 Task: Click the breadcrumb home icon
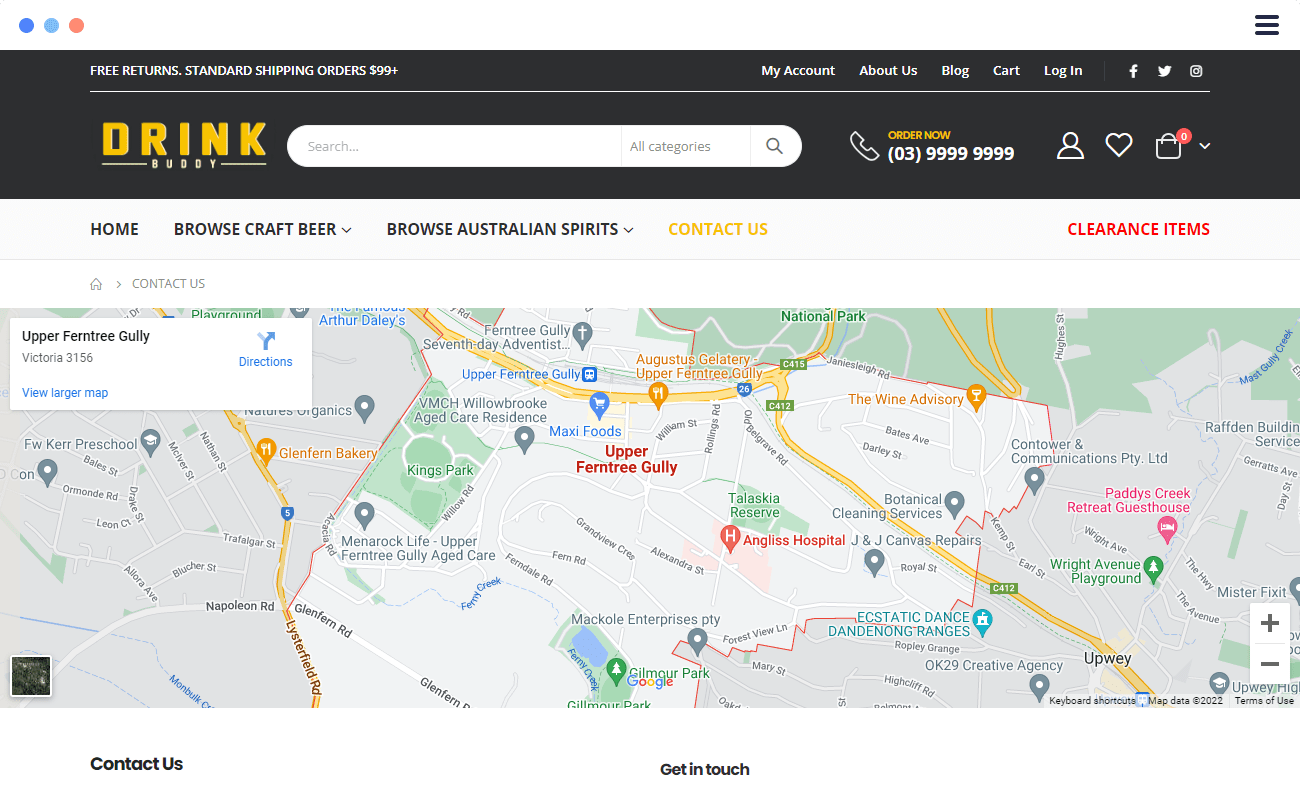tap(96, 284)
